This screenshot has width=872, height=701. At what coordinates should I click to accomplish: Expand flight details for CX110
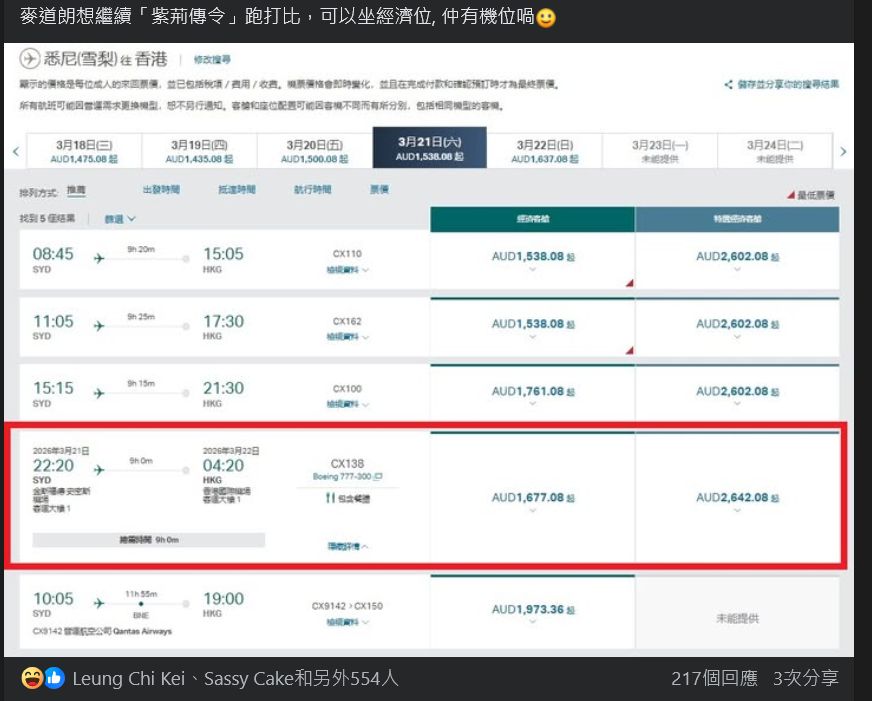coord(347,270)
